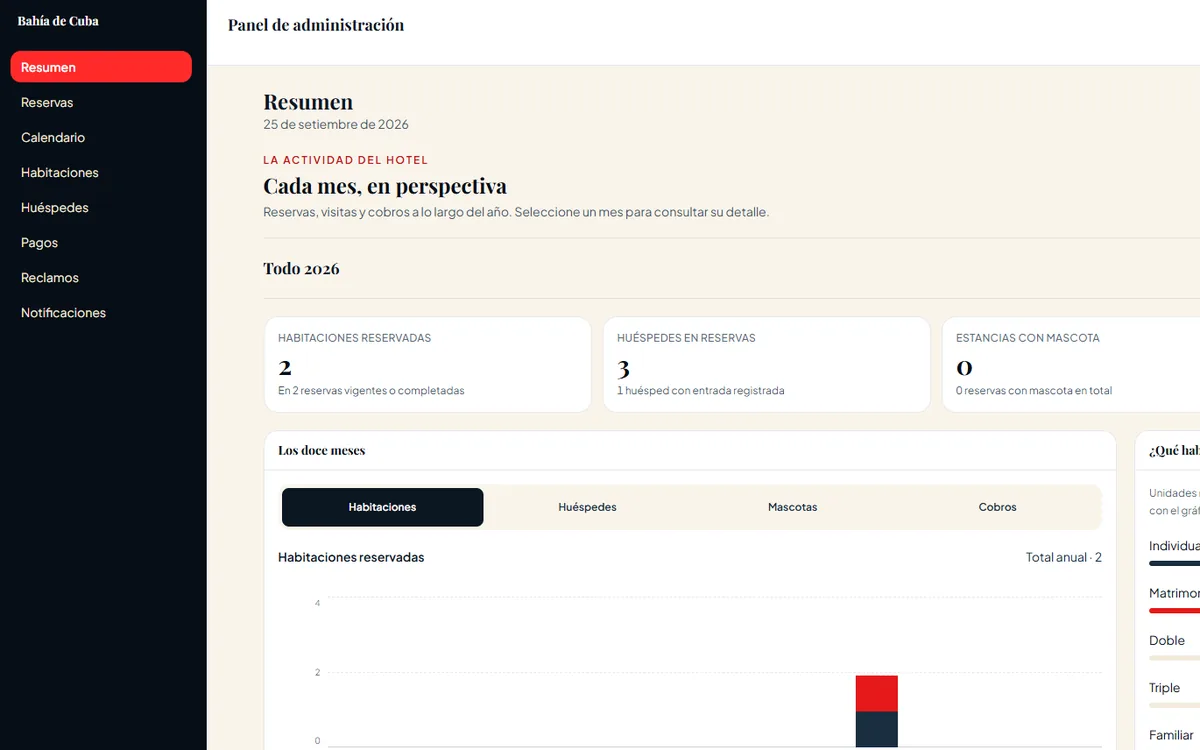Switch chart to Mascotas tab
1200x750 pixels.
793,507
